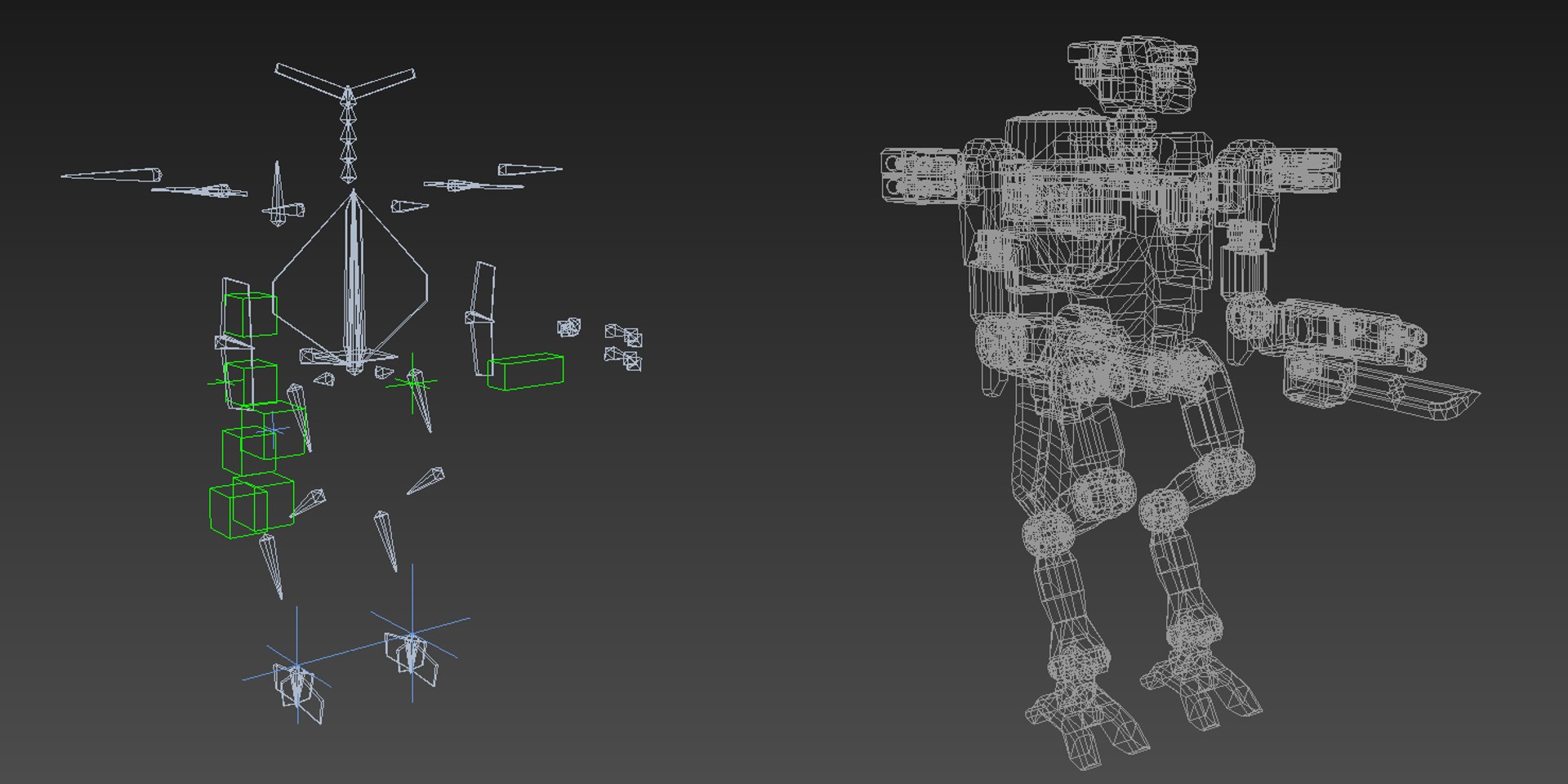Select the far-left long arm bone
1568x784 pixels.
[x=111, y=175]
